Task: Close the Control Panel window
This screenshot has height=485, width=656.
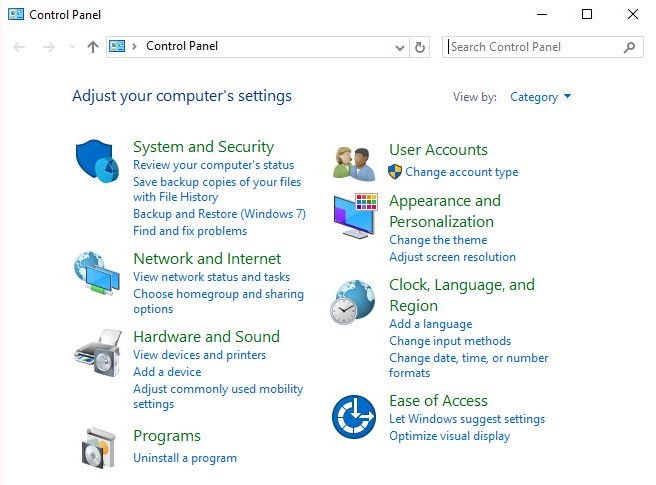Action: click(633, 14)
